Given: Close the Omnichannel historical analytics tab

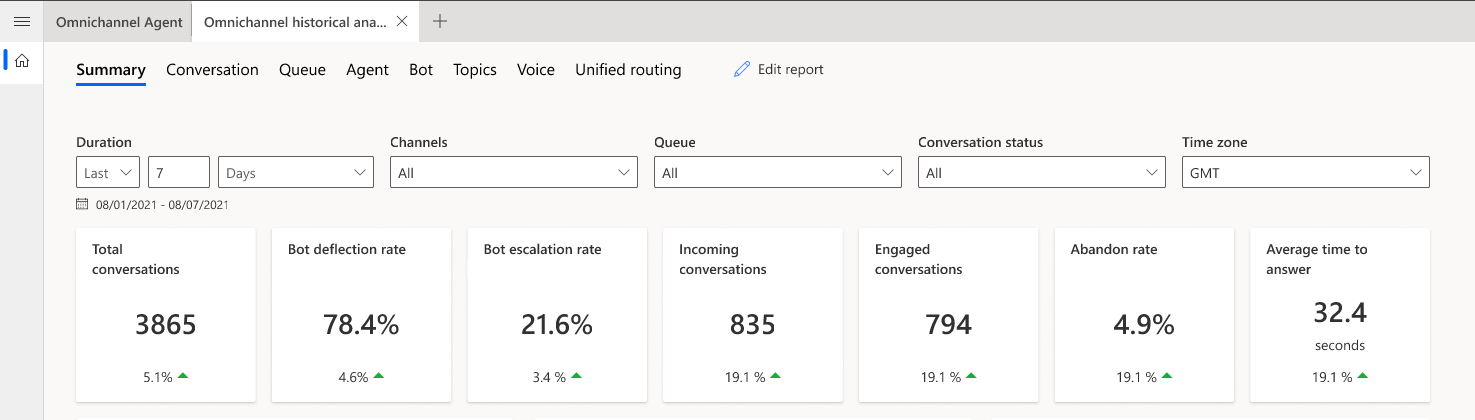Looking at the screenshot, I should point(402,21).
